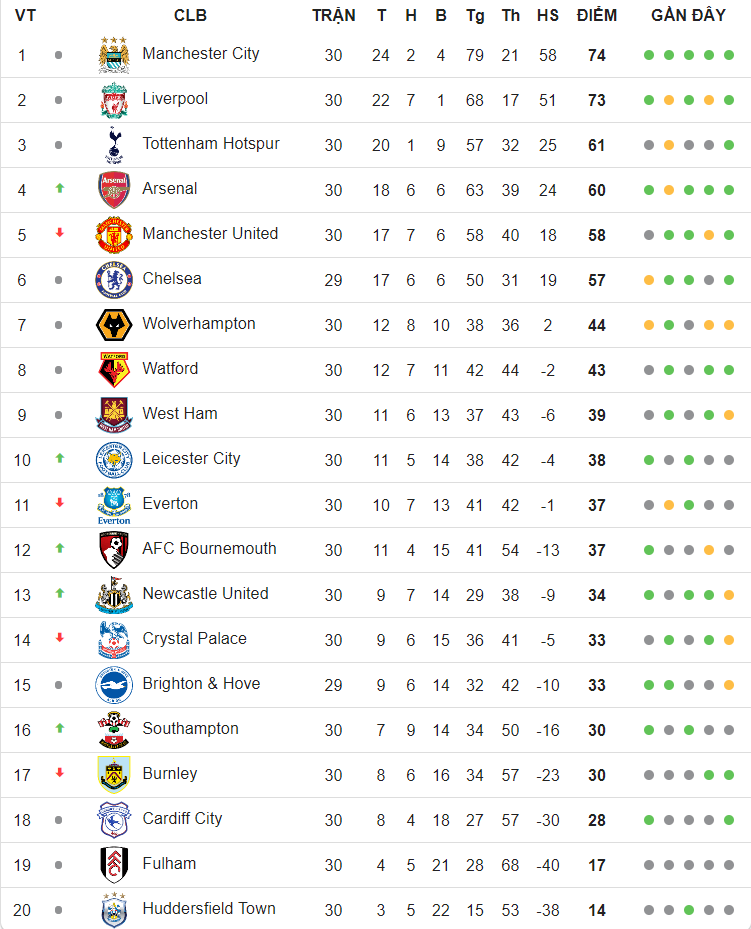This screenshot has height=929, width=751.
Task: Sort by the TRẬN column header
Action: [x=333, y=15]
